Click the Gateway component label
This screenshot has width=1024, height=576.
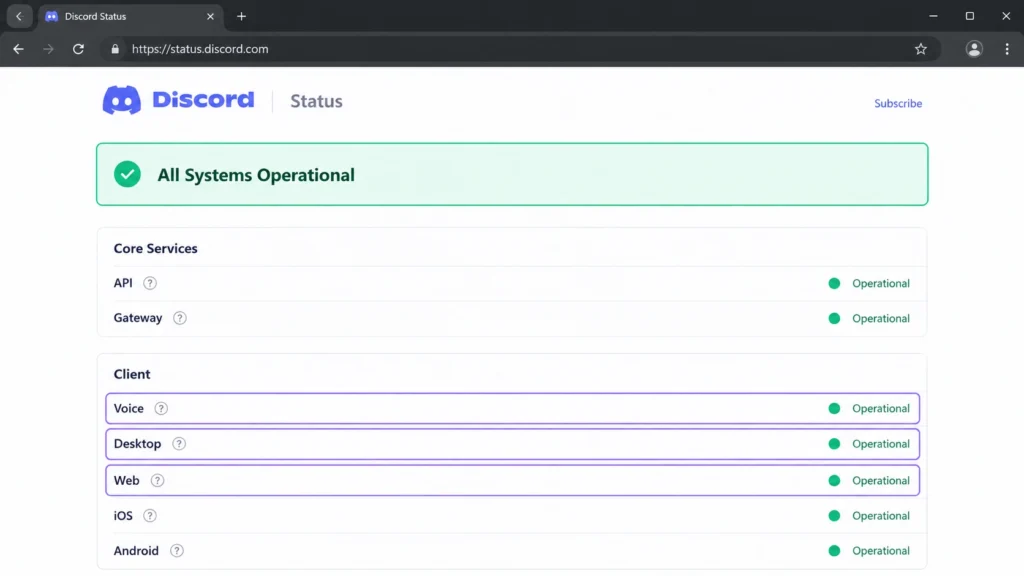pos(138,318)
